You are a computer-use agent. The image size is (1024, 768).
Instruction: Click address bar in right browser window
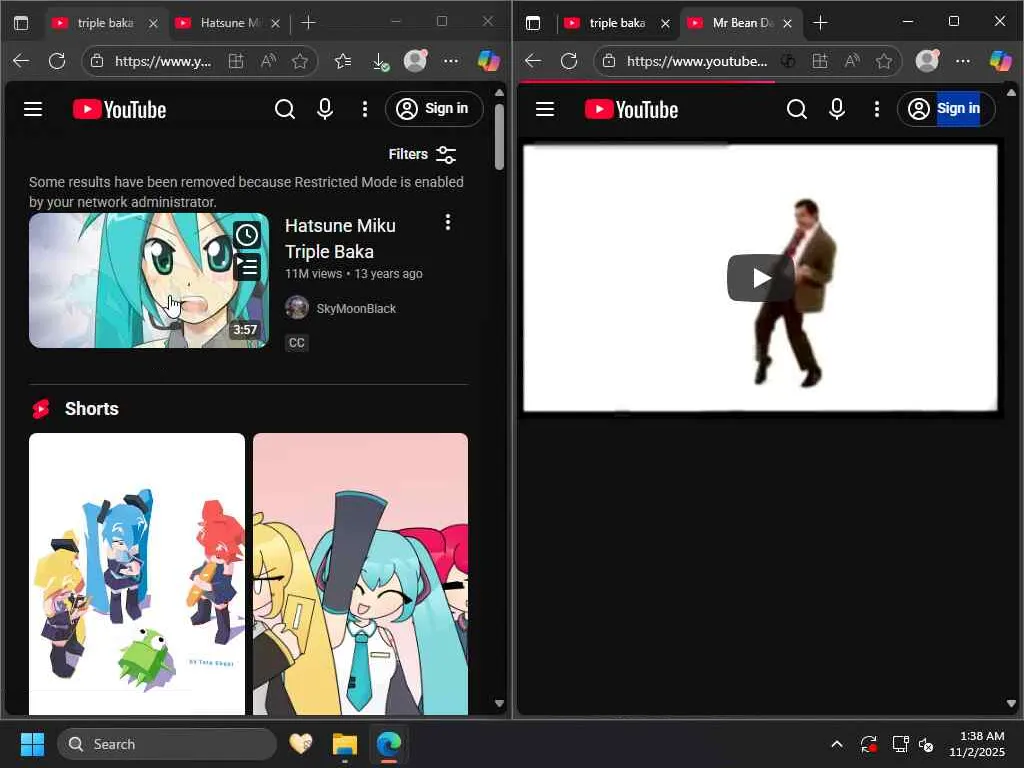pyautogui.click(x=696, y=61)
